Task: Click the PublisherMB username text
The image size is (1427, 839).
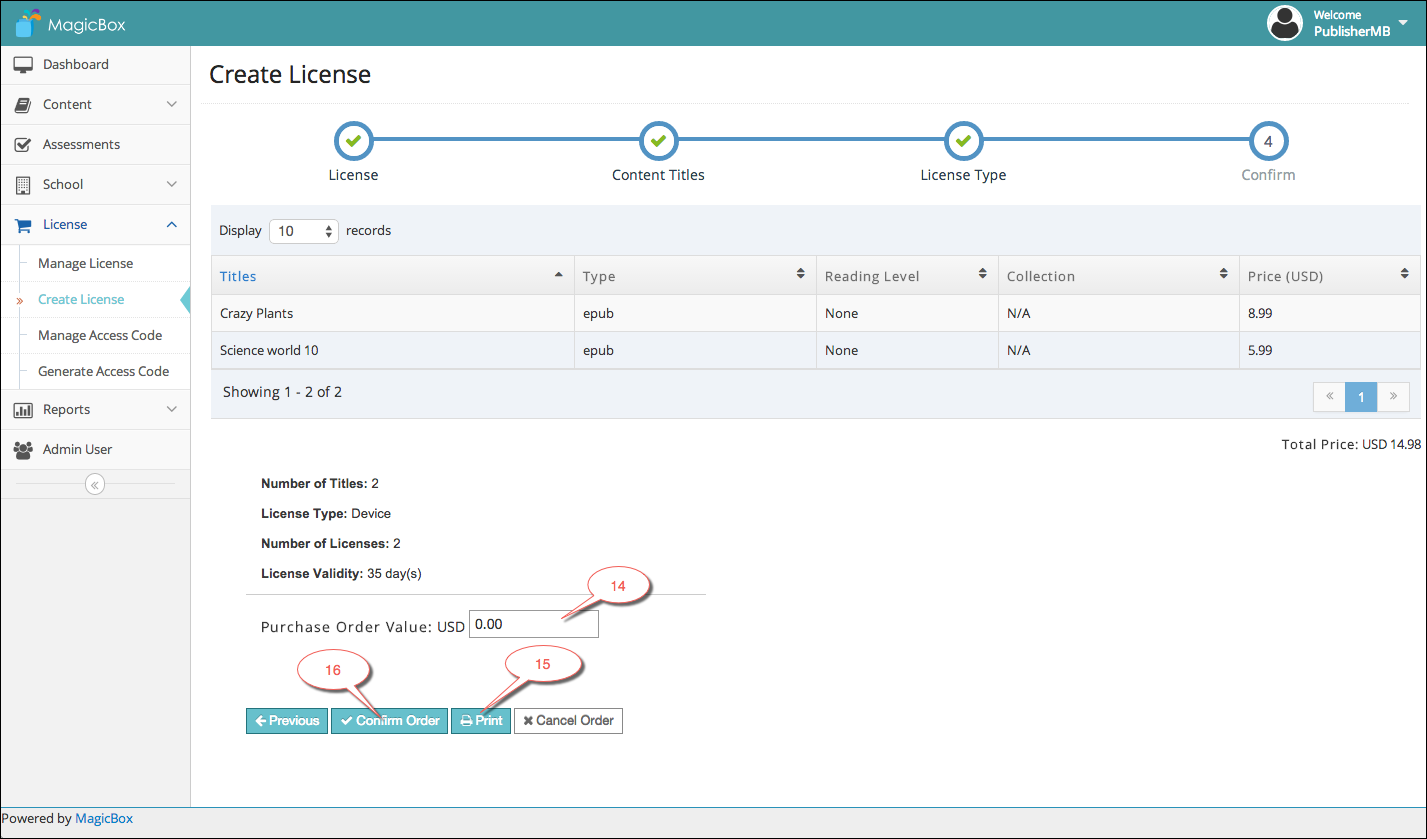Action: (1351, 31)
